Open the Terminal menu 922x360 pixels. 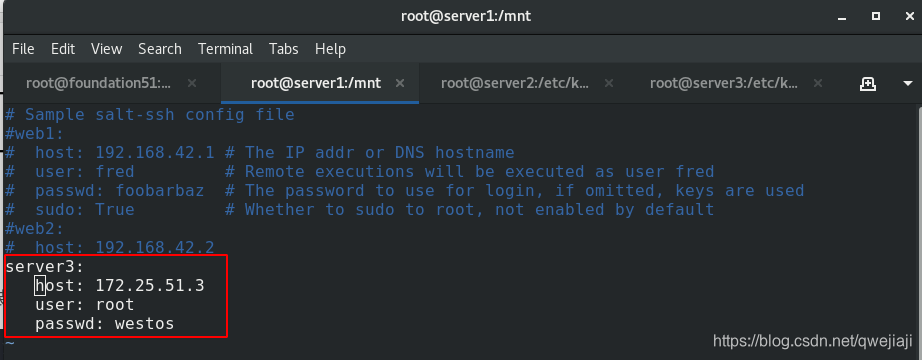tap(225, 49)
